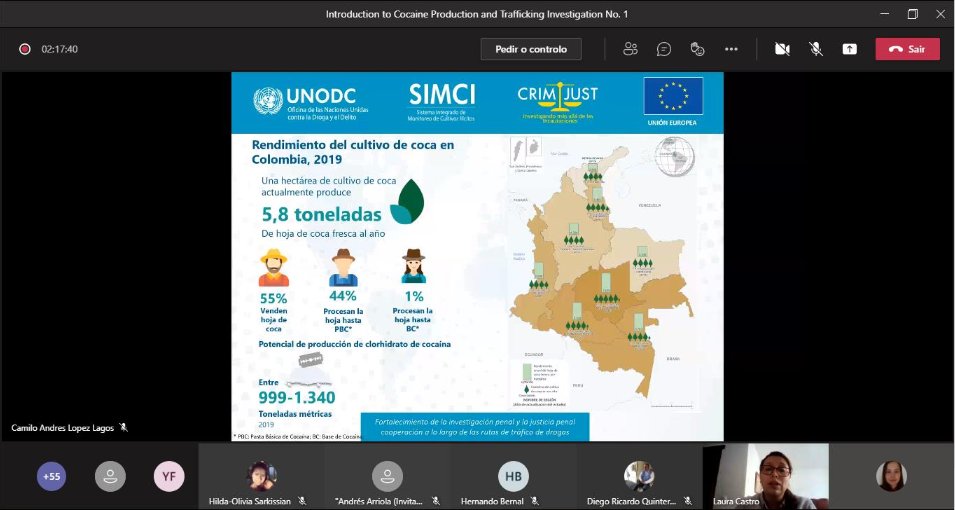Click the 55% farmer with yellow hat icon
The width and height of the screenshot is (955, 510).
point(273,267)
